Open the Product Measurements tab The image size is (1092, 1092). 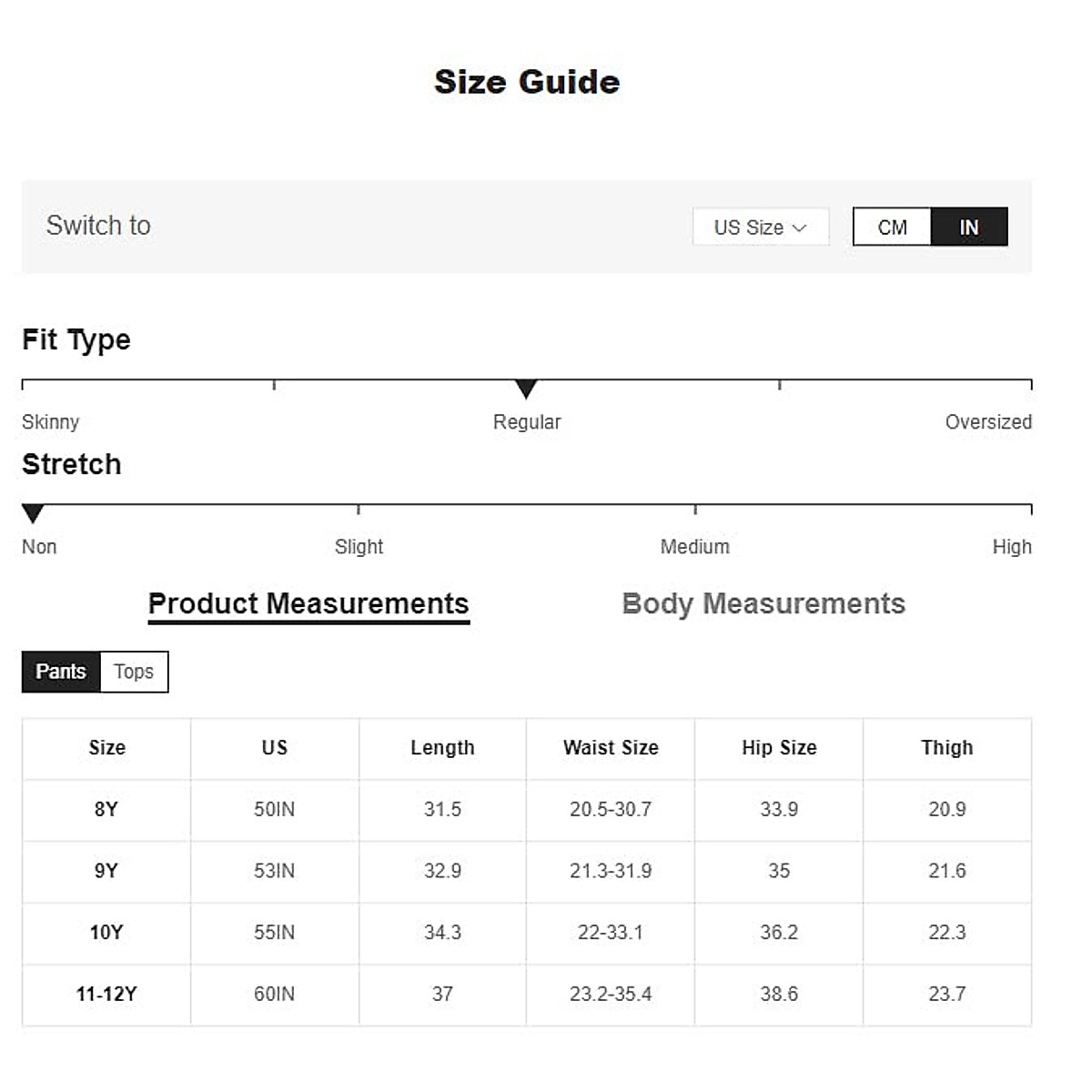(308, 604)
